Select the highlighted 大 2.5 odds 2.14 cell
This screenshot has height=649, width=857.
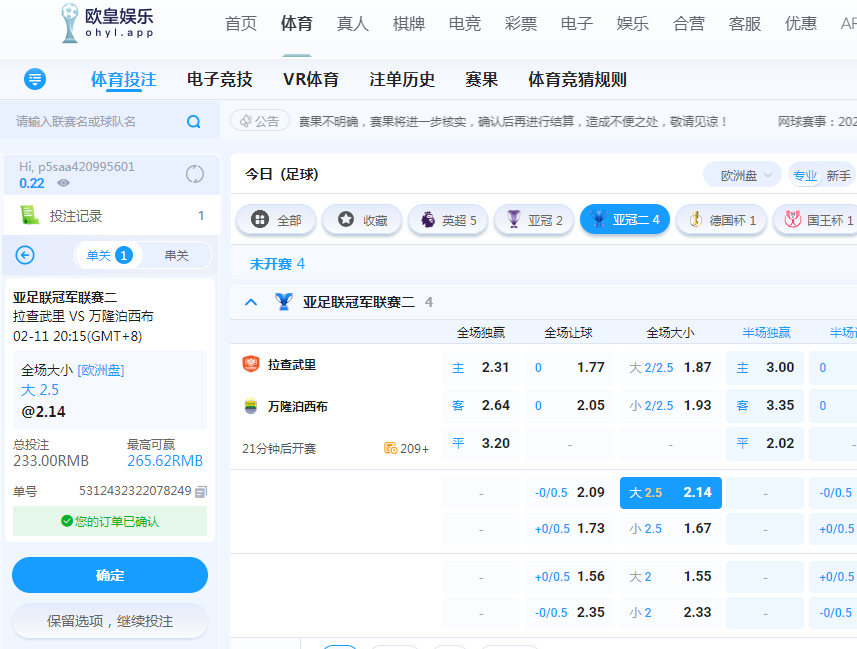click(670, 492)
